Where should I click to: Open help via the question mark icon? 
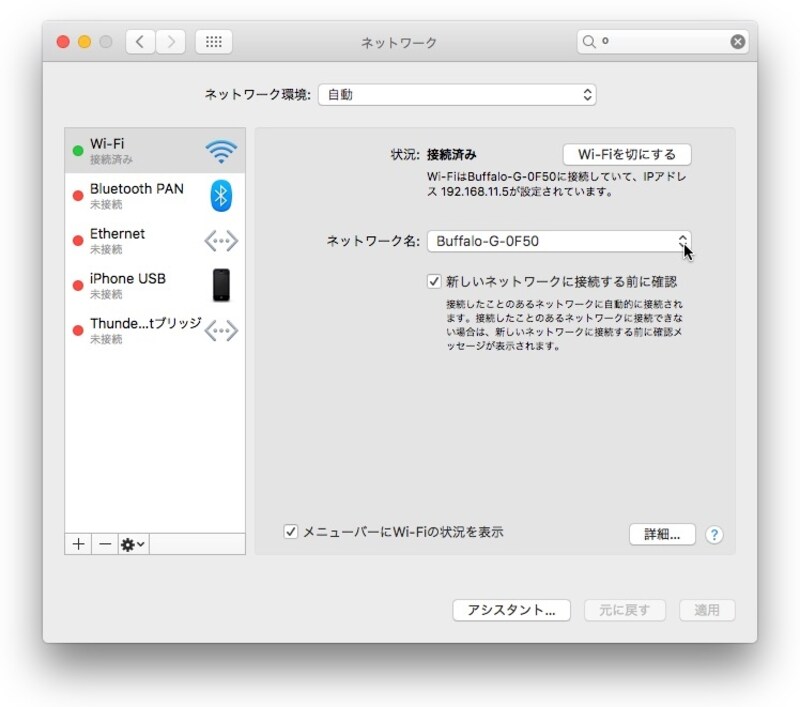(x=715, y=534)
